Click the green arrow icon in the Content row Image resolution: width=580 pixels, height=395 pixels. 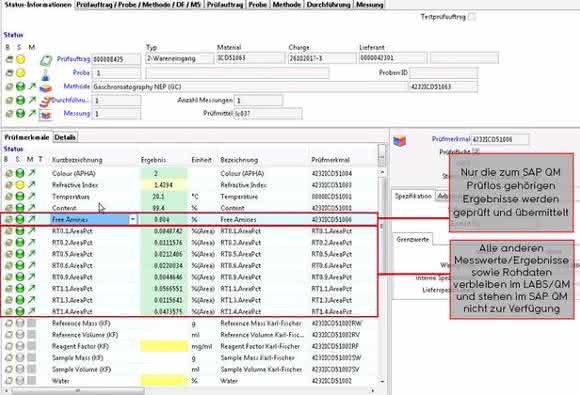pyautogui.click(x=32, y=207)
